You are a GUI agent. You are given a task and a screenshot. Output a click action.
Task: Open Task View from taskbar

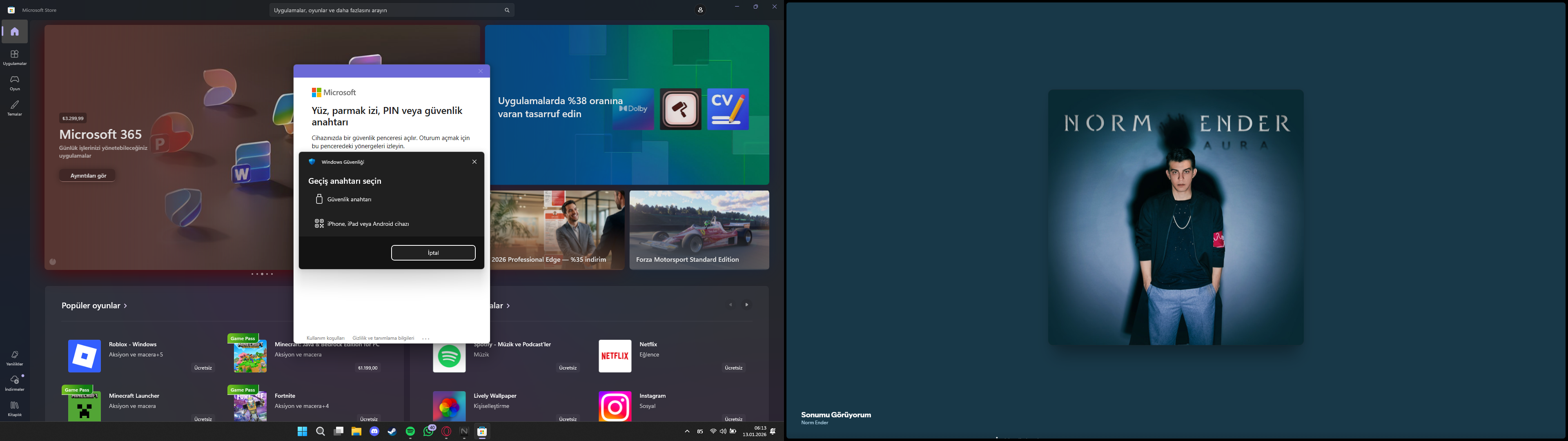coord(339,432)
